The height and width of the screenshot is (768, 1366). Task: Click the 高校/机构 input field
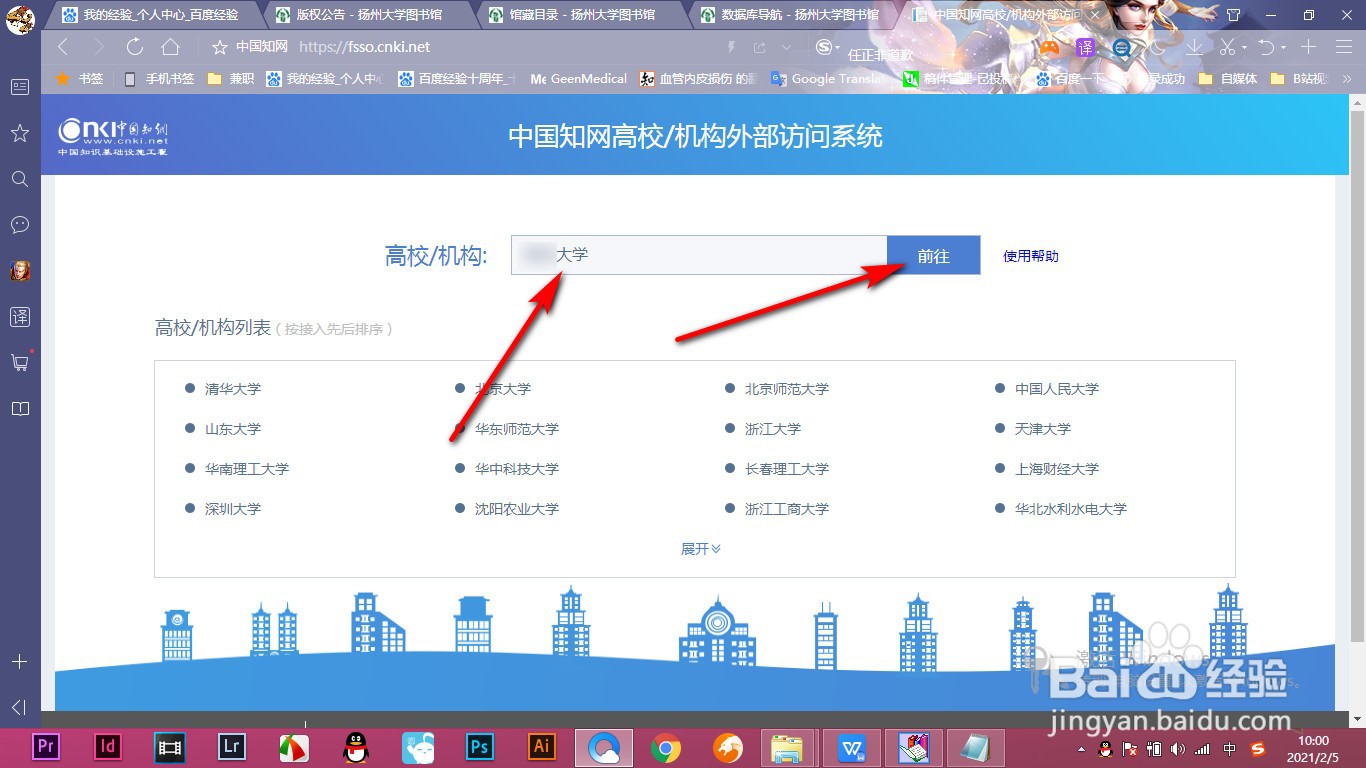[x=699, y=255]
